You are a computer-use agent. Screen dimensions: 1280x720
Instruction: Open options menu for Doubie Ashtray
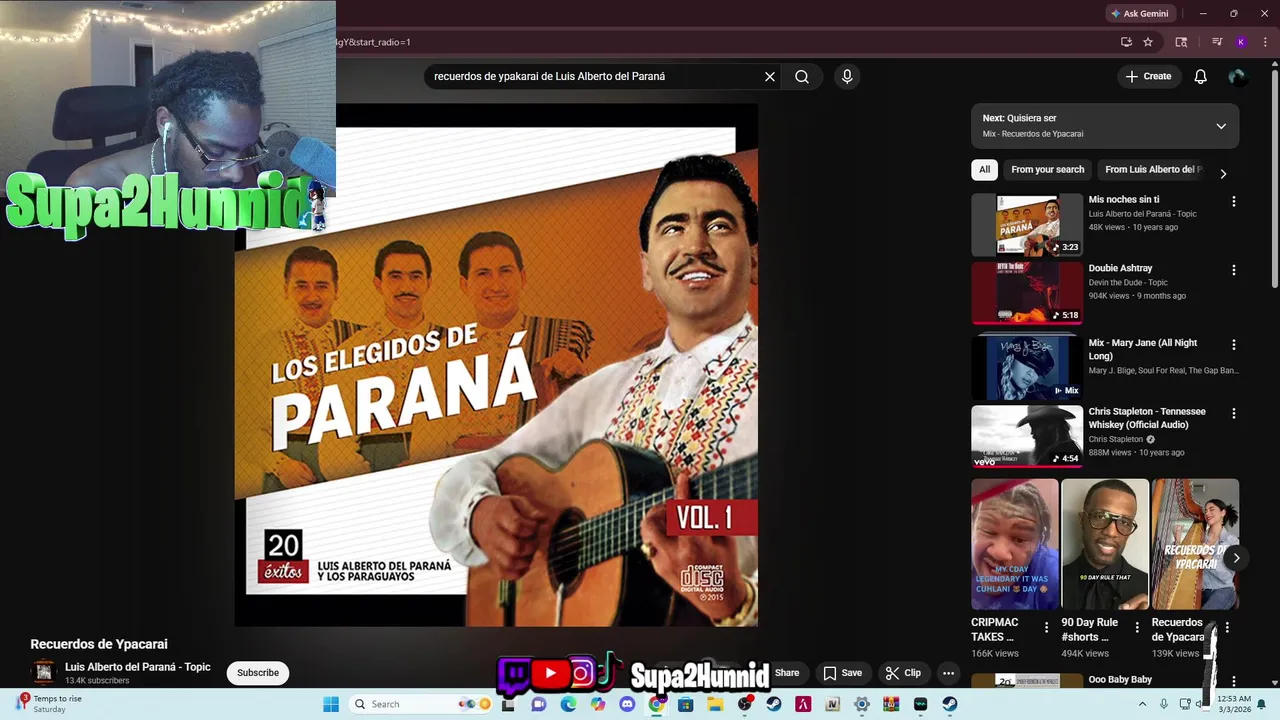(x=1233, y=270)
